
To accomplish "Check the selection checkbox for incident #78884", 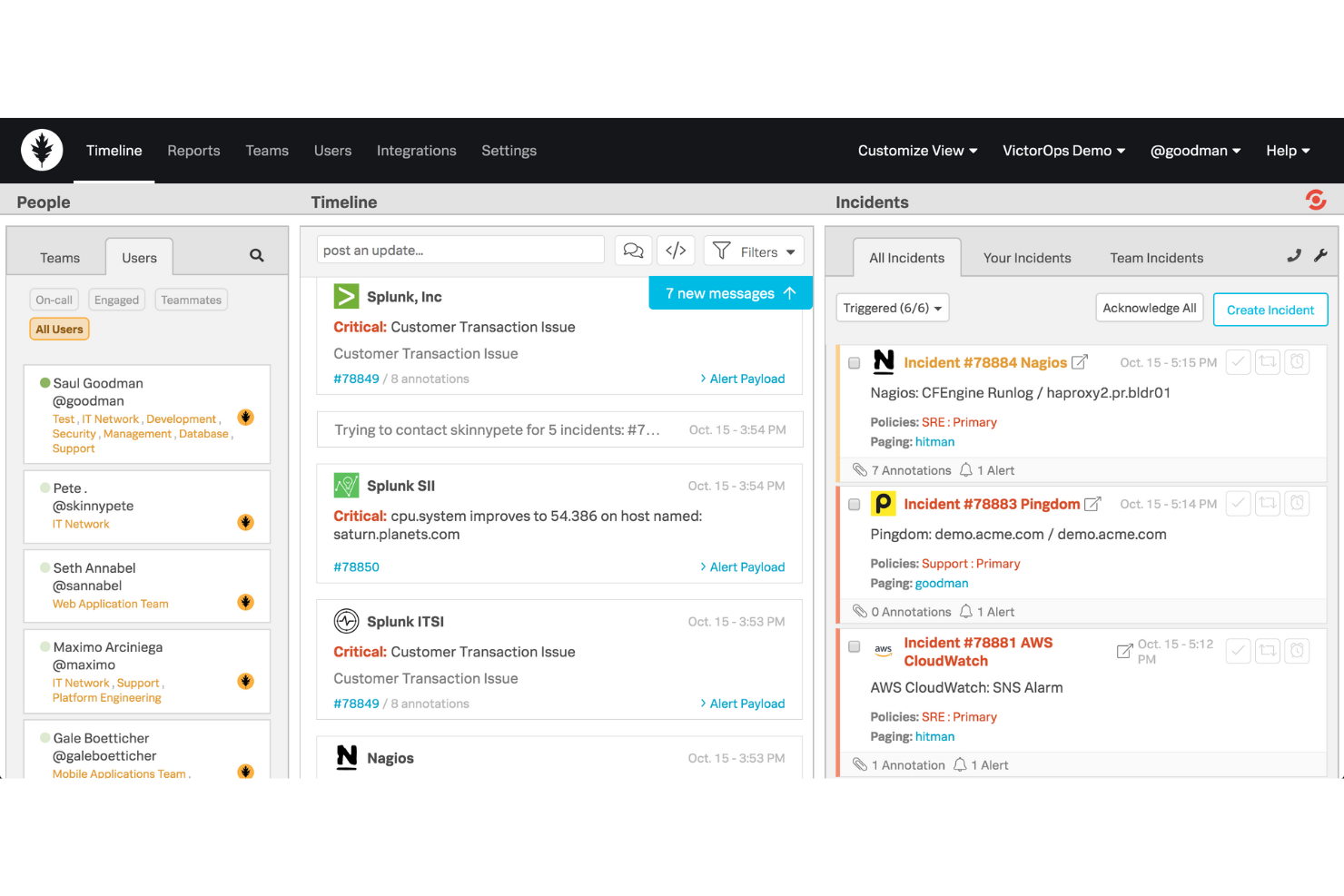I will pyautogui.click(x=854, y=362).
